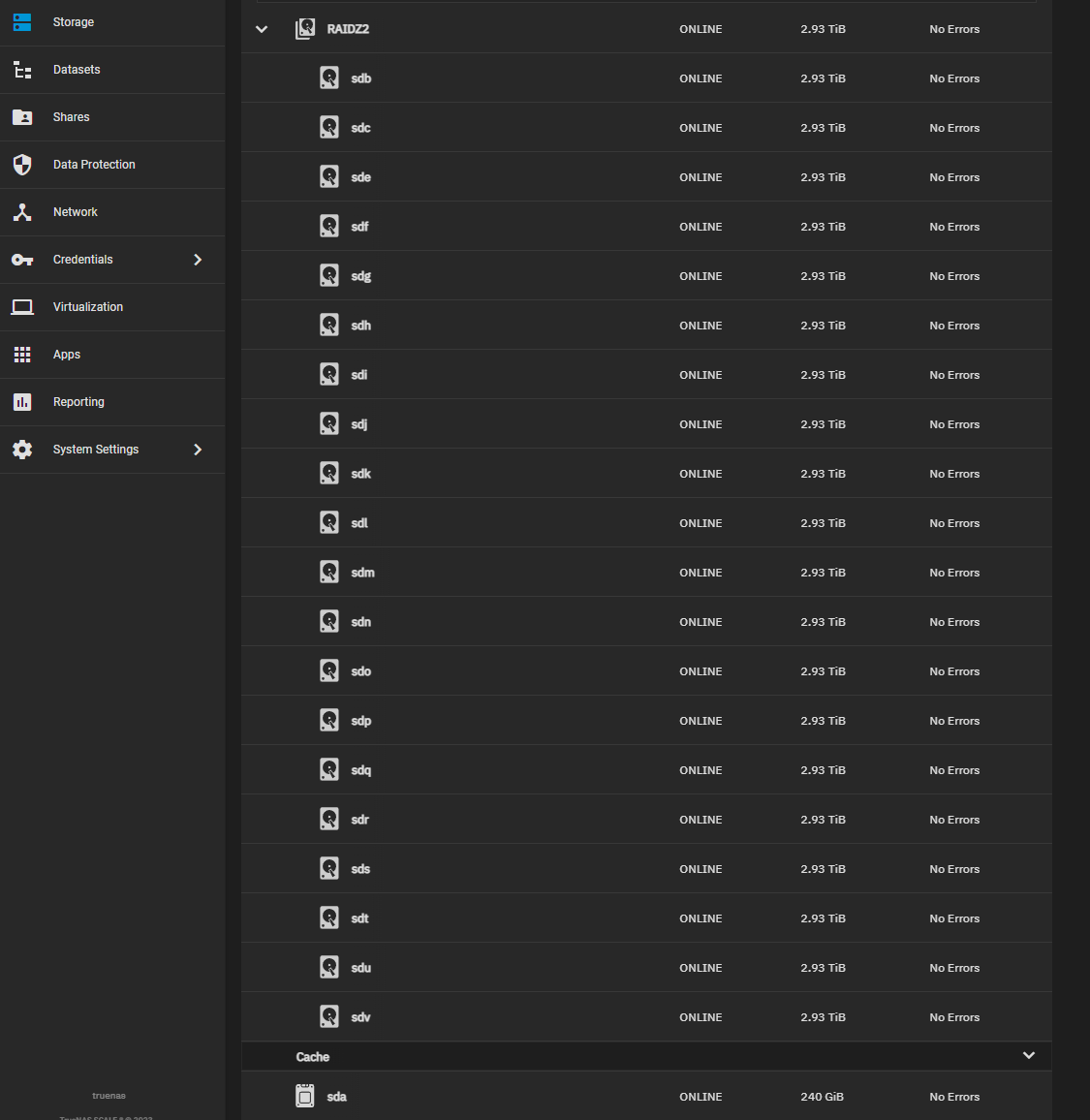The height and width of the screenshot is (1120, 1090).
Task: Click the Network topology icon
Action: [x=22, y=212]
